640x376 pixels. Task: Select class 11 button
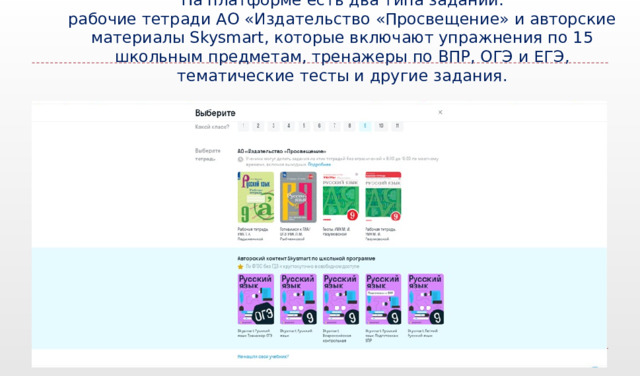397,126
